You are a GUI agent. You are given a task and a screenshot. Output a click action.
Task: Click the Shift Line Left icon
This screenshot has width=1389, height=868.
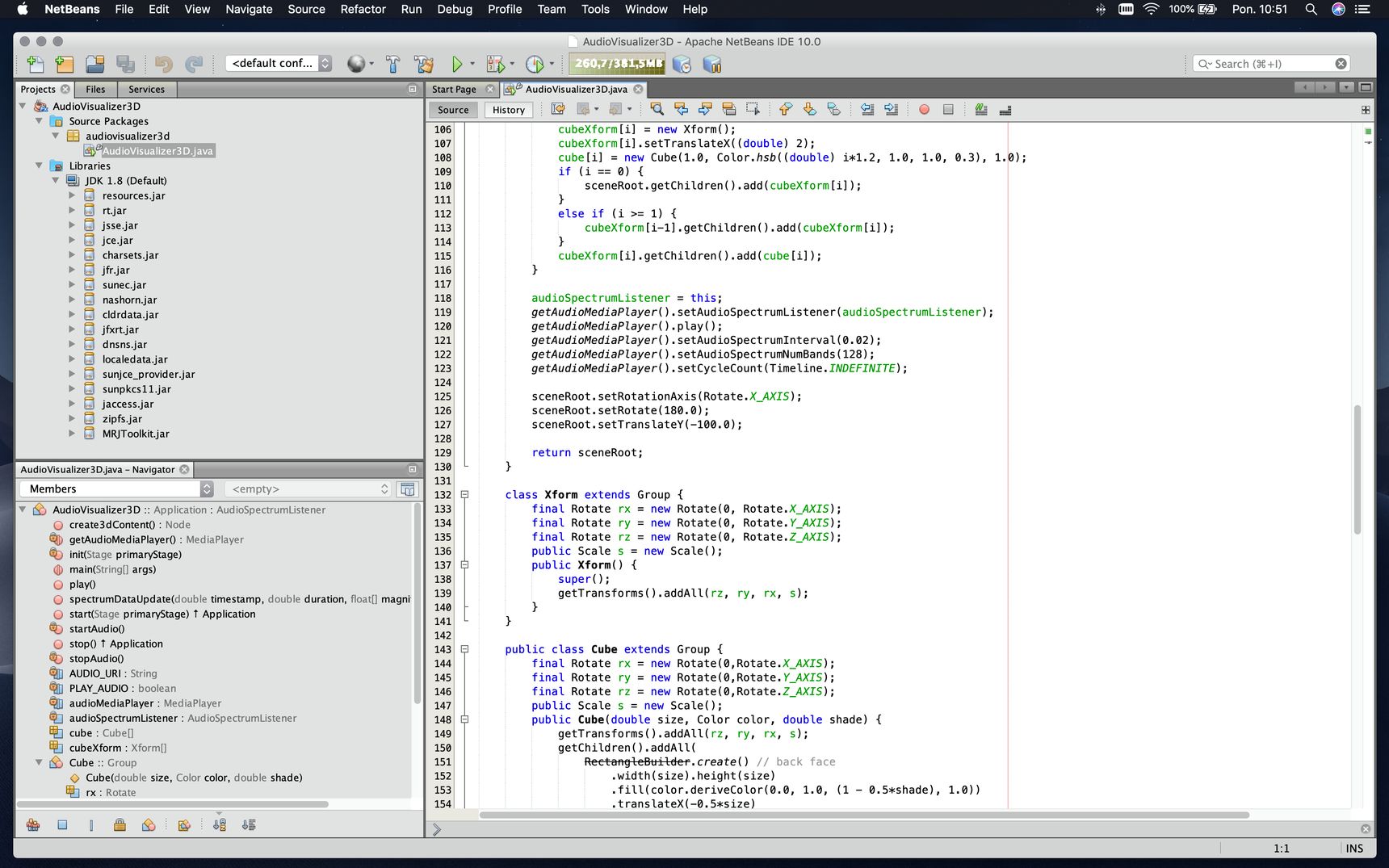pos(867,109)
